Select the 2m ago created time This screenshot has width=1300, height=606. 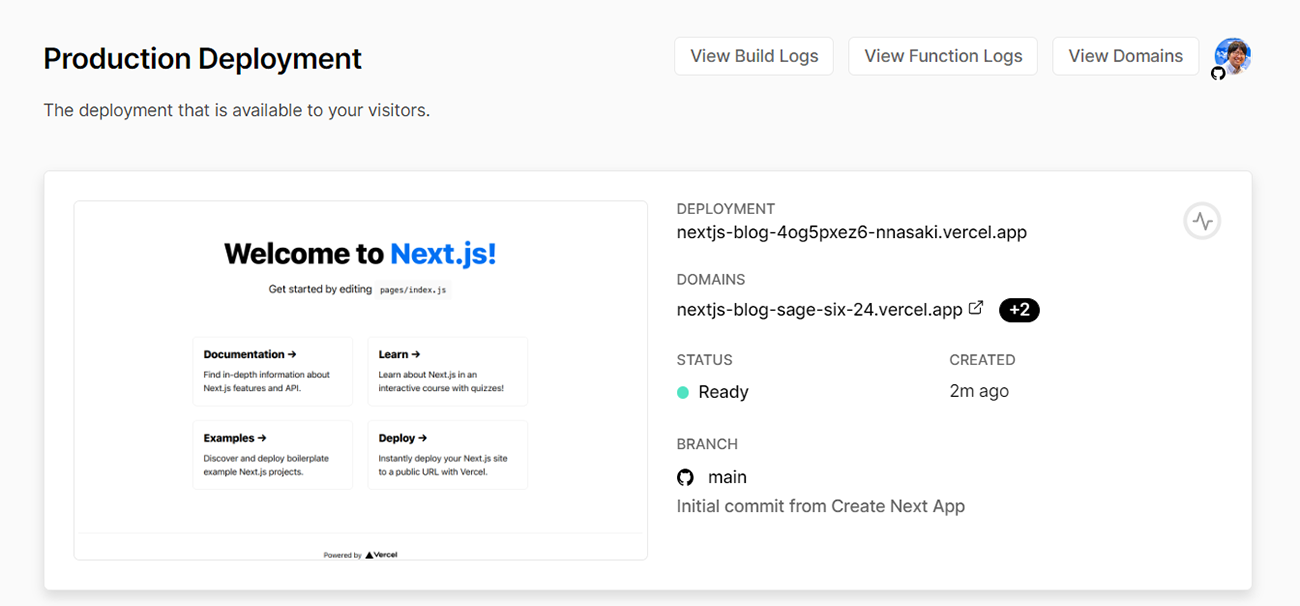(x=979, y=391)
